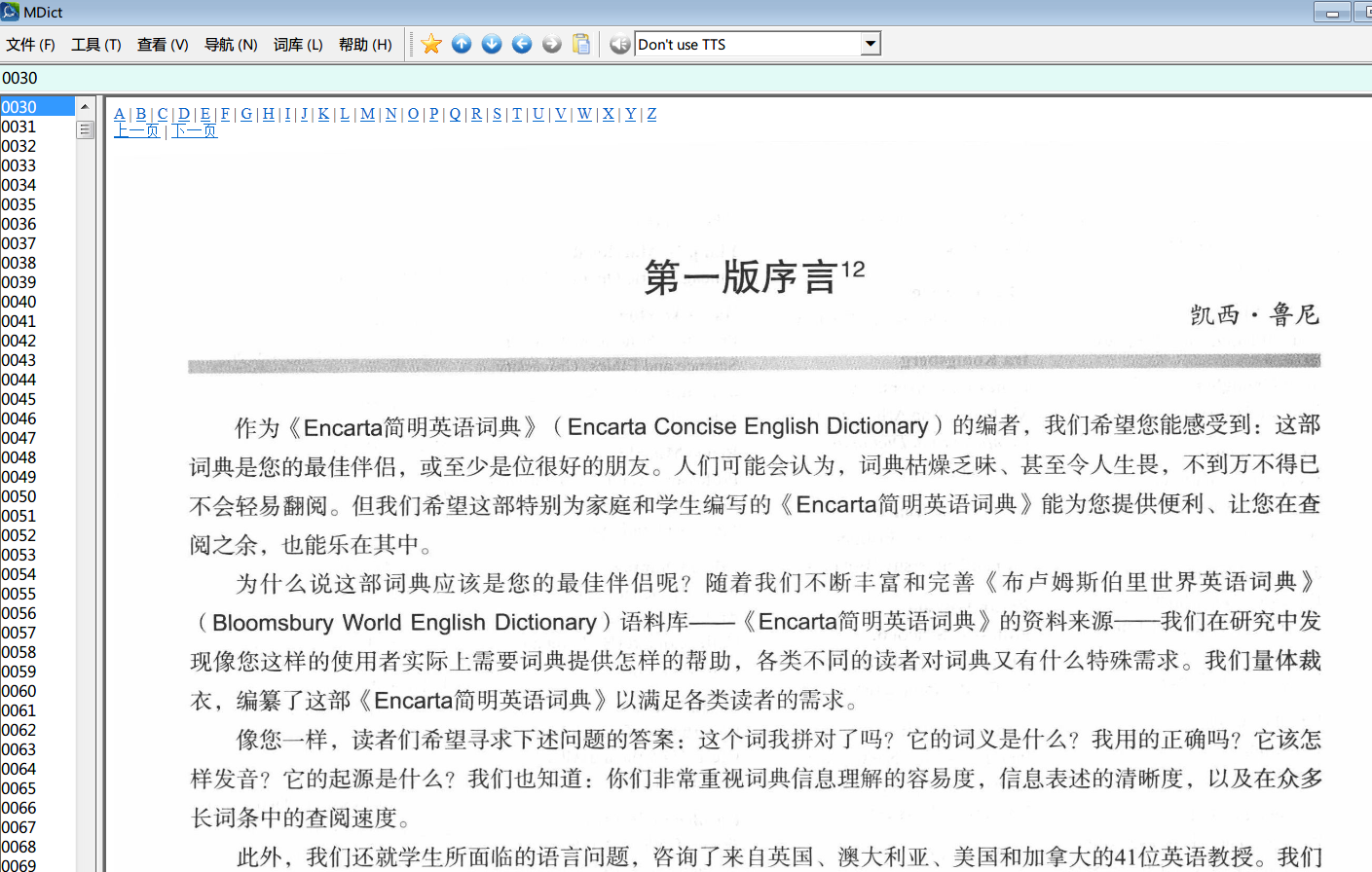Screen dimensions: 1372x872
Task: Click the blue down arrow icon
Action: point(492,44)
